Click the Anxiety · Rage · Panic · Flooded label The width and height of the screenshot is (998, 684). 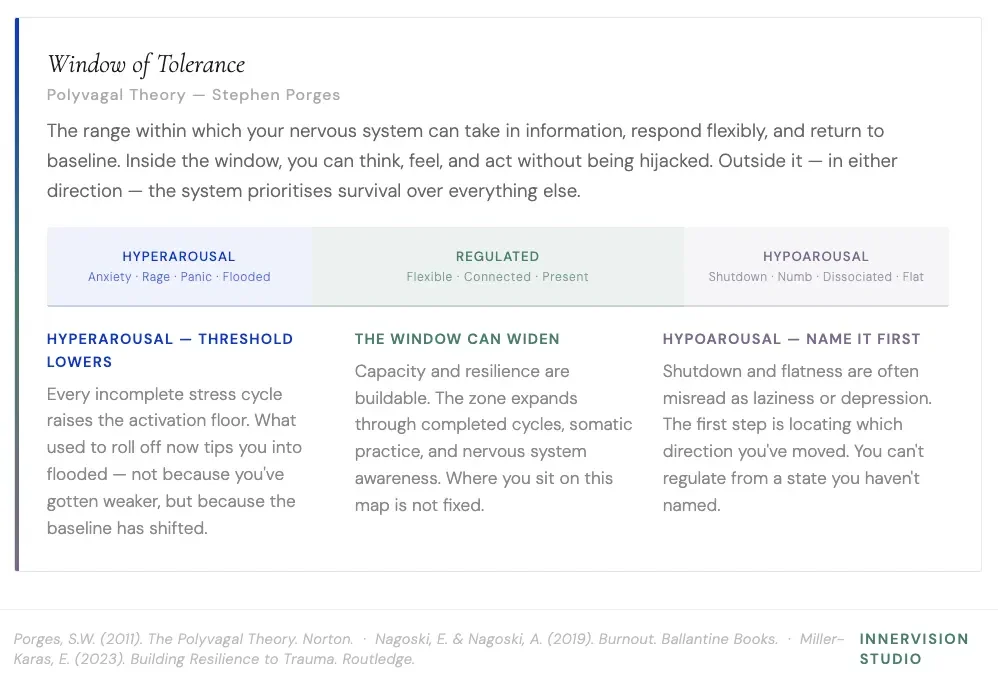coord(179,277)
